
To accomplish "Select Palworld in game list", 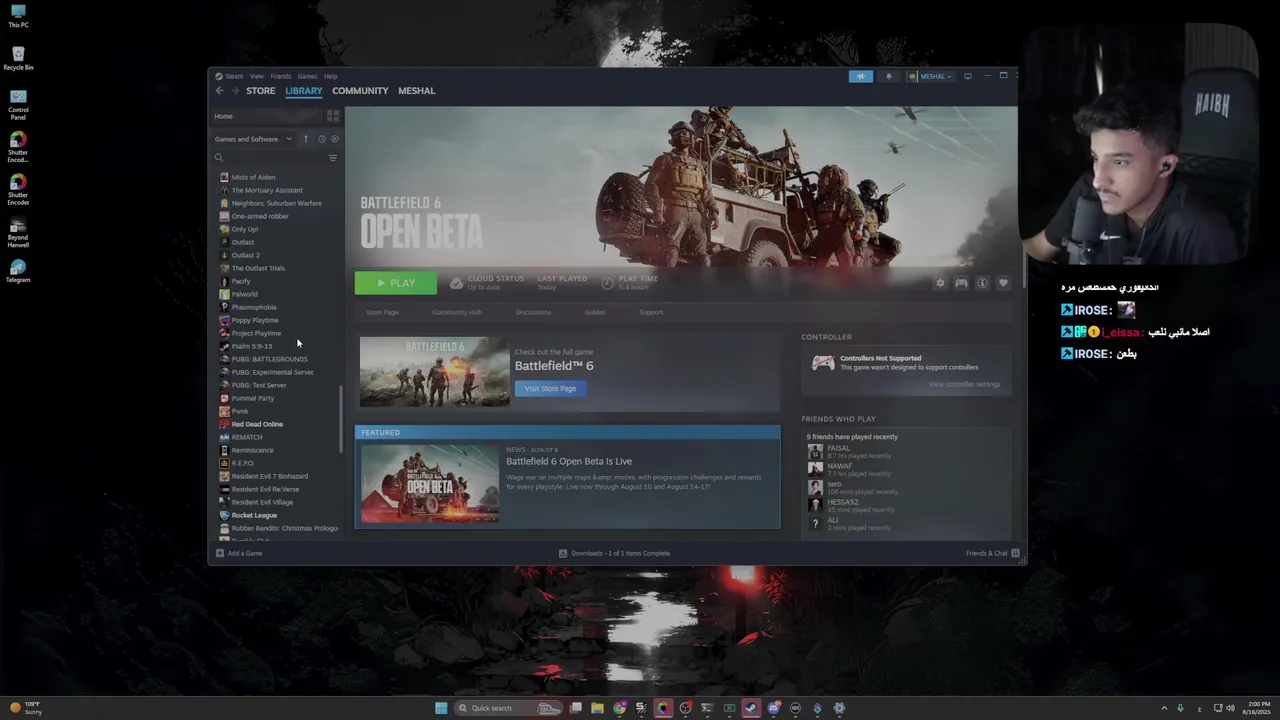I will 244,294.
